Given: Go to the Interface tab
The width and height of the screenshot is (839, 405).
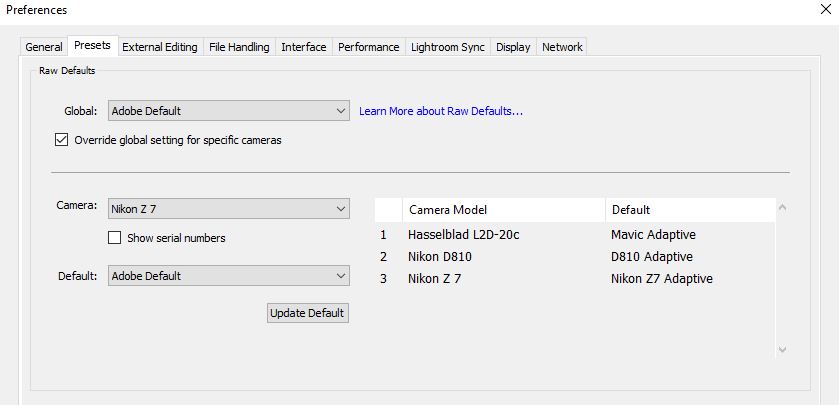Looking at the screenshot, I should point(304,47).
